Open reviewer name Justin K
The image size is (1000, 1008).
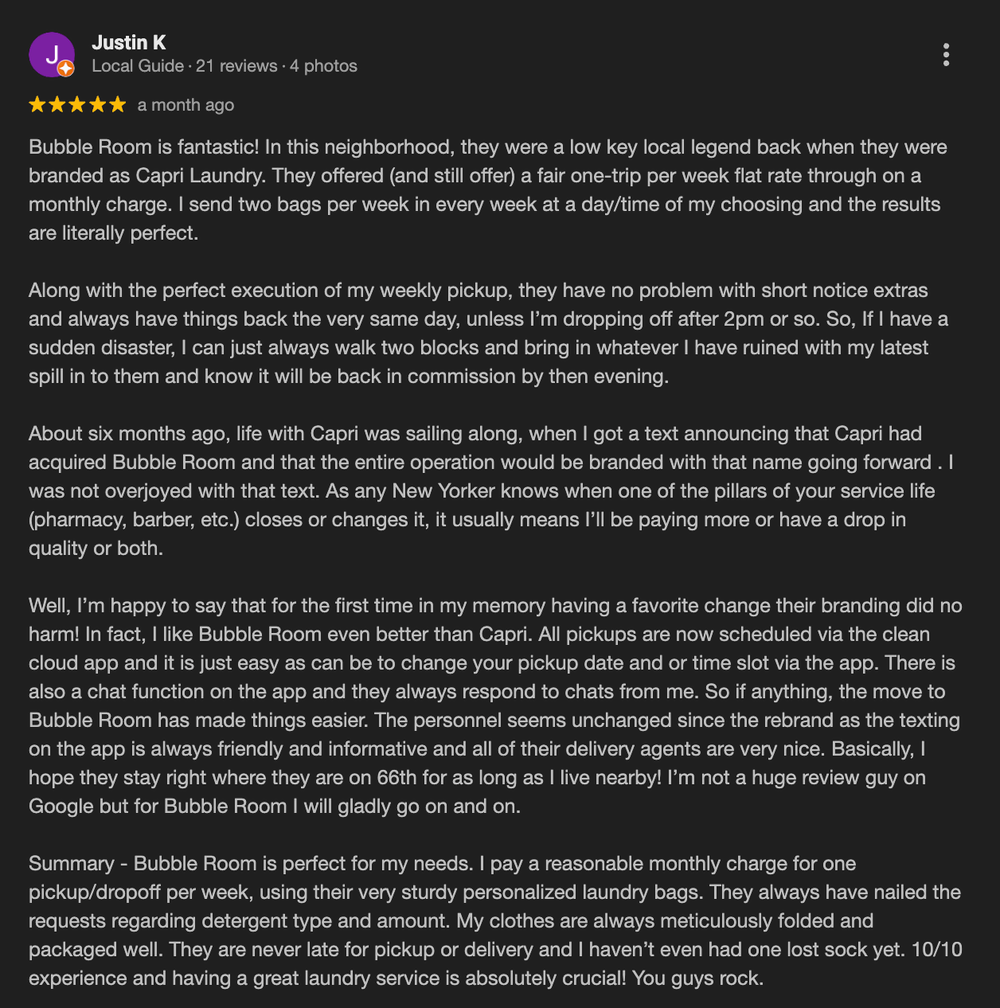[128, 42]
